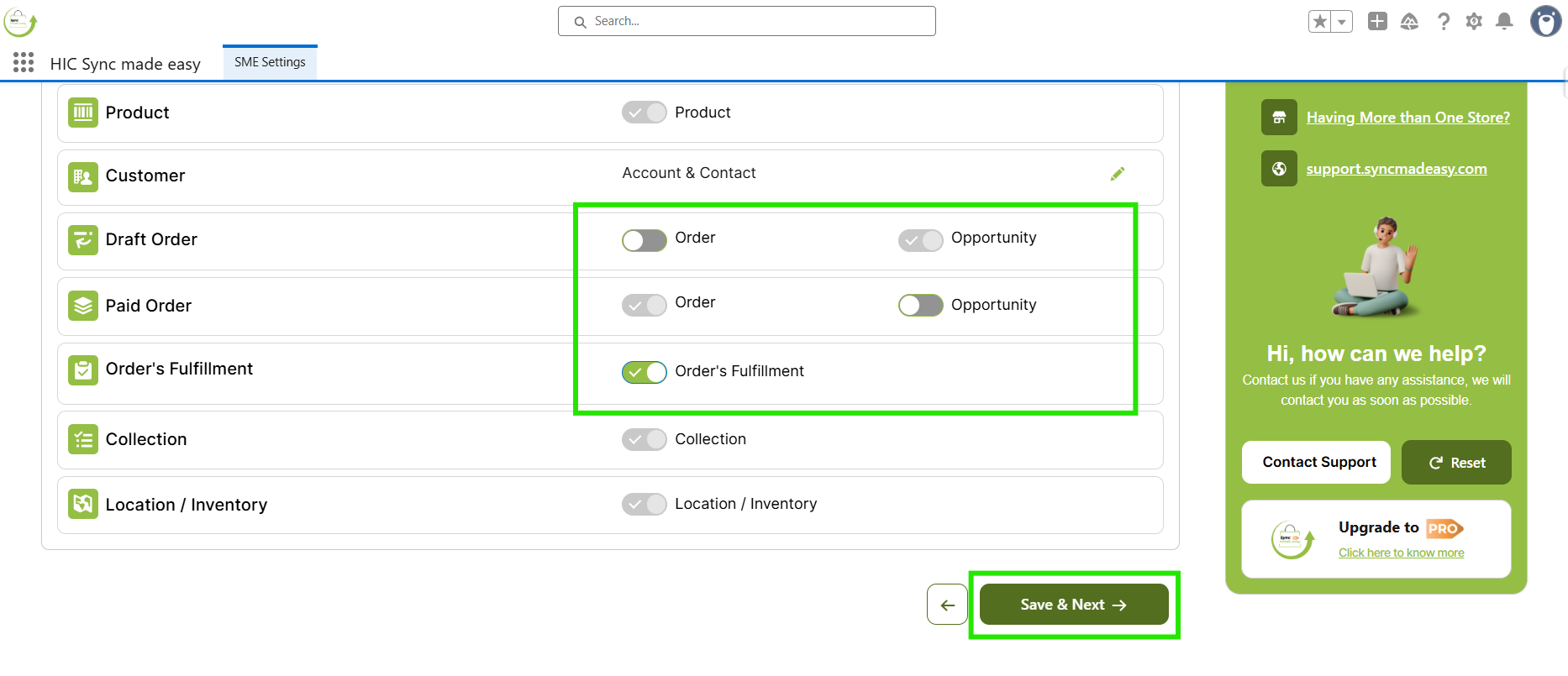Go back using the left arrow button
The height and width of the screenshot is (676, 1568).
tap(947, 605)
